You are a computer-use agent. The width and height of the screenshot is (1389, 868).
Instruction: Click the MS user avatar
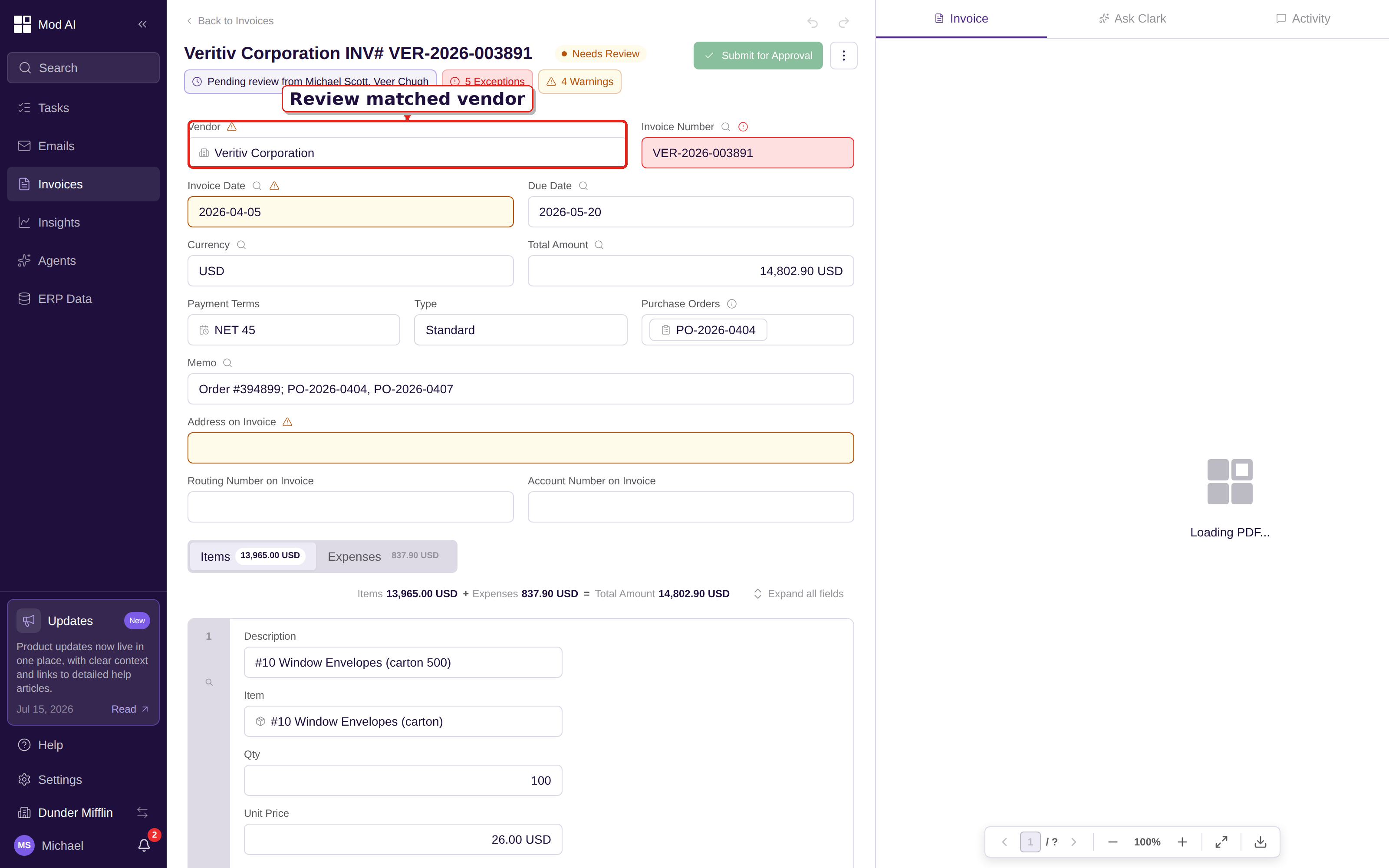coord(24,845)
